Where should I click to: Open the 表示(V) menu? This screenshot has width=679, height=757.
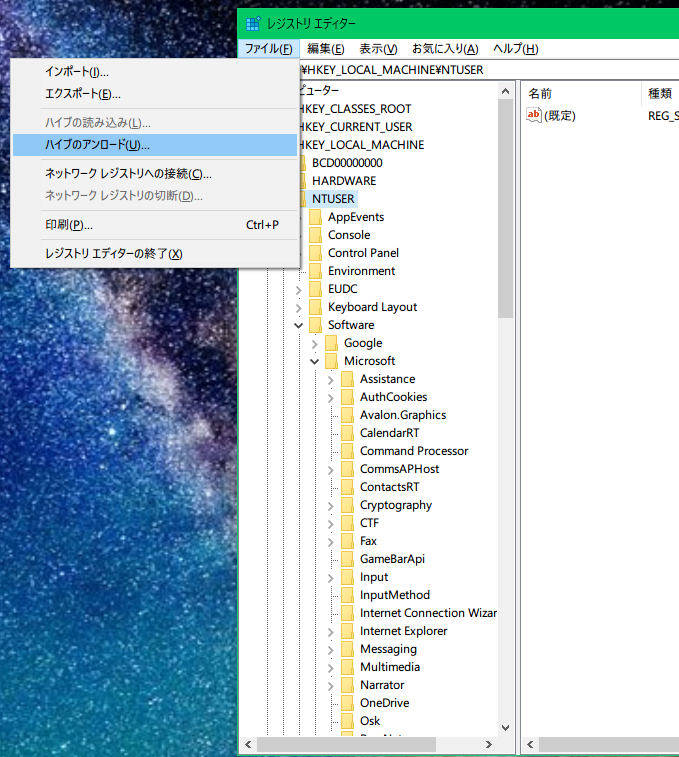pos(378,49)
